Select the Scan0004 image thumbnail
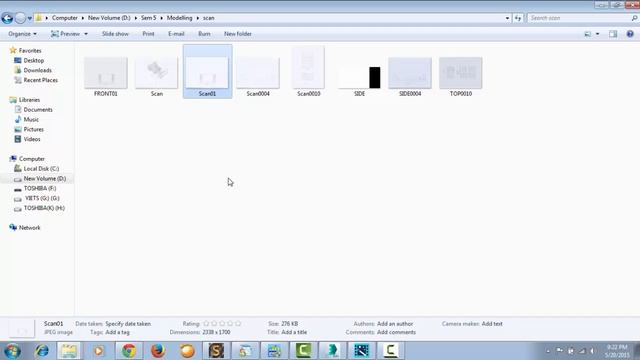This screenshot has width=640, height=360. click(258, 73)
